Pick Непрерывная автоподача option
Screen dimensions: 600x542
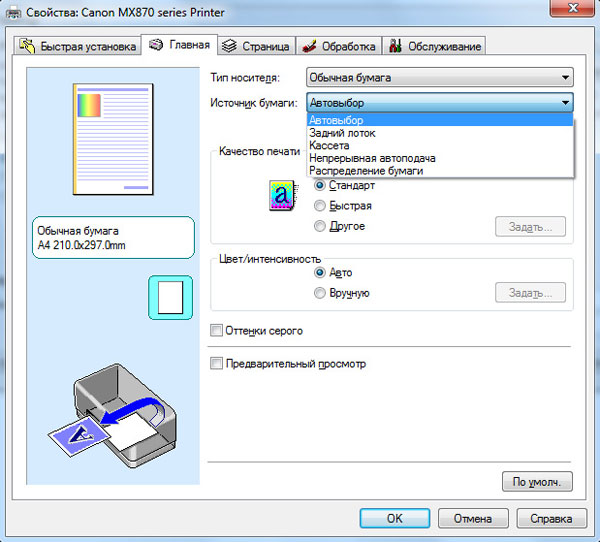tap(440, 158)
